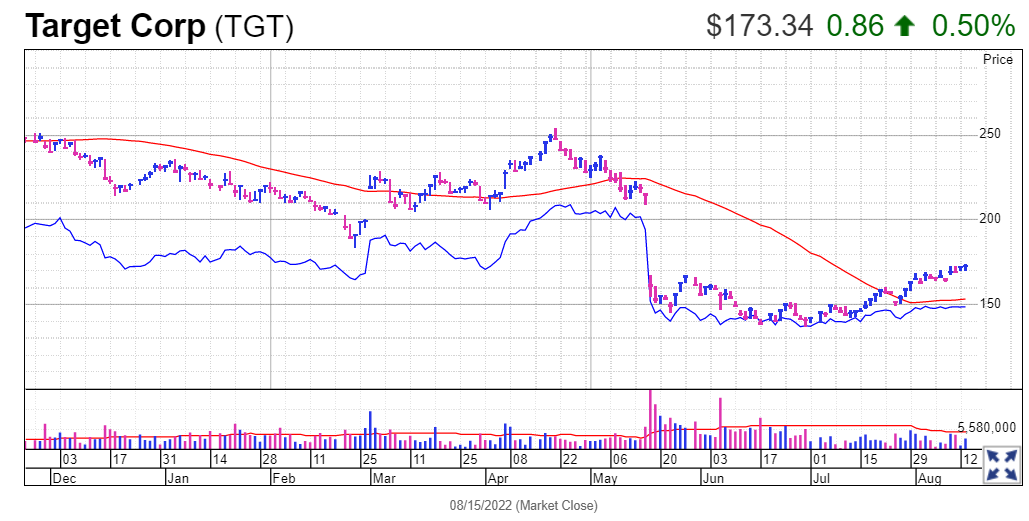
Task: Click the May month label
Action: click(x=605, y=478)
